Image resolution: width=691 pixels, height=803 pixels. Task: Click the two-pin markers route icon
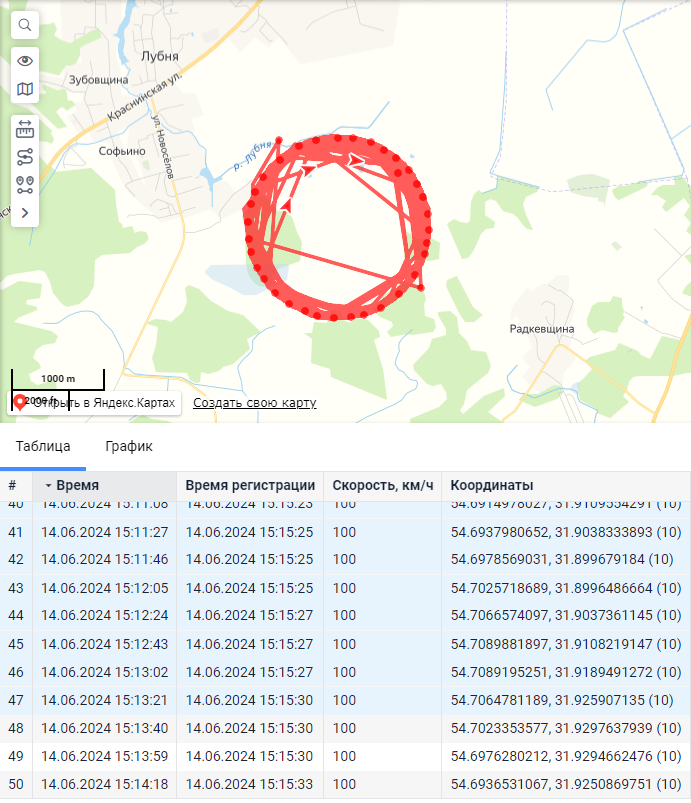coord(25,185)
